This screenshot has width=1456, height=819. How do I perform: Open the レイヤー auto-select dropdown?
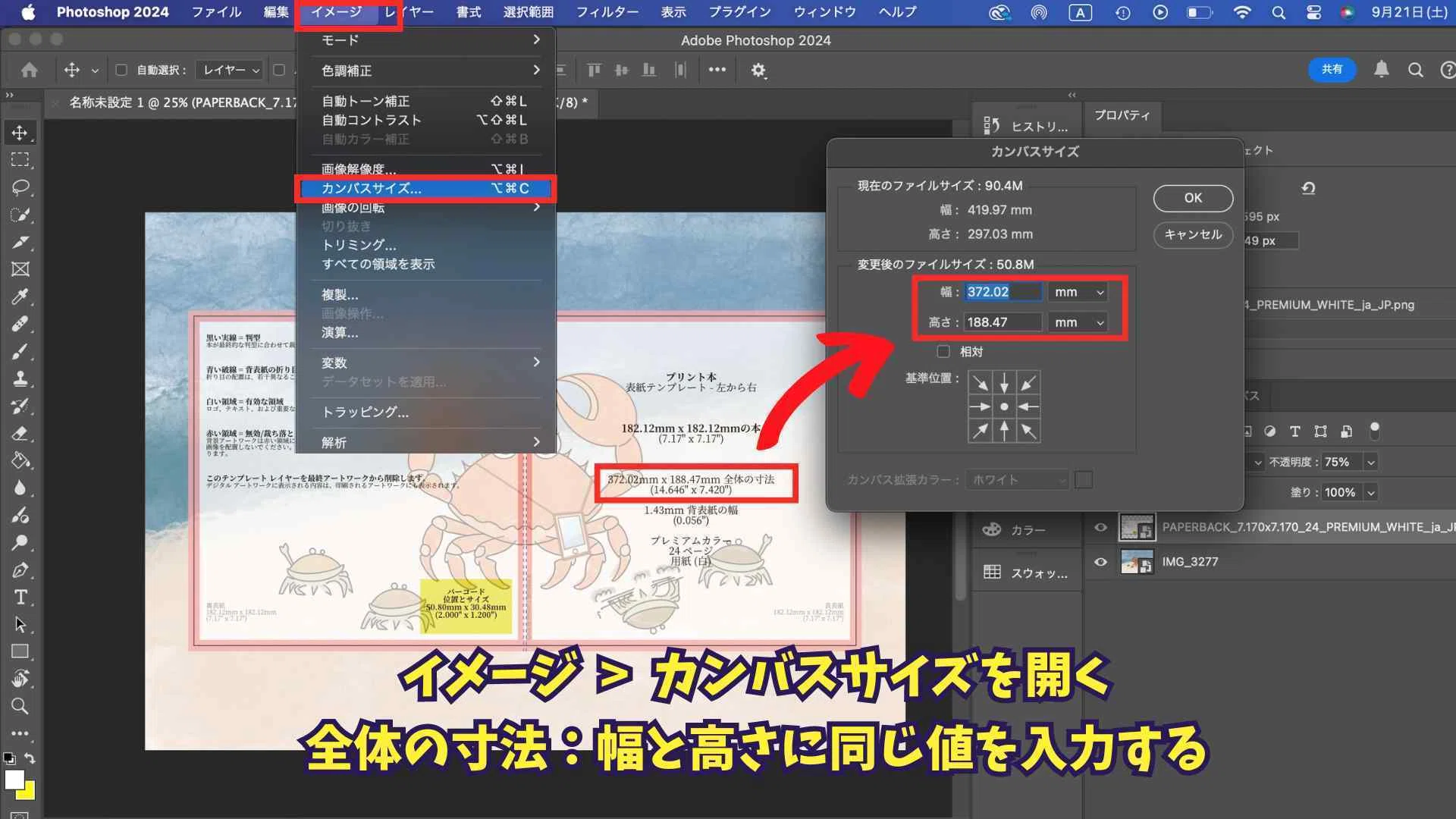230,70
